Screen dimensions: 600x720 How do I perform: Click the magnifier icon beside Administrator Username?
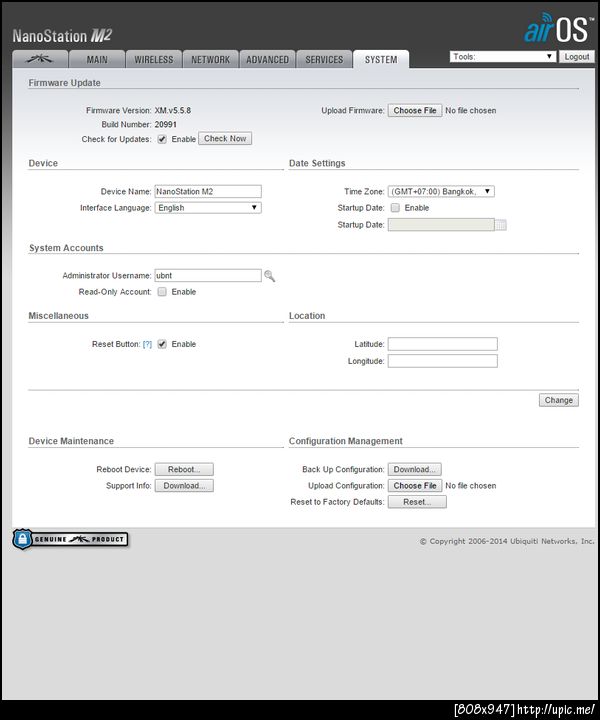click(269, 276)
